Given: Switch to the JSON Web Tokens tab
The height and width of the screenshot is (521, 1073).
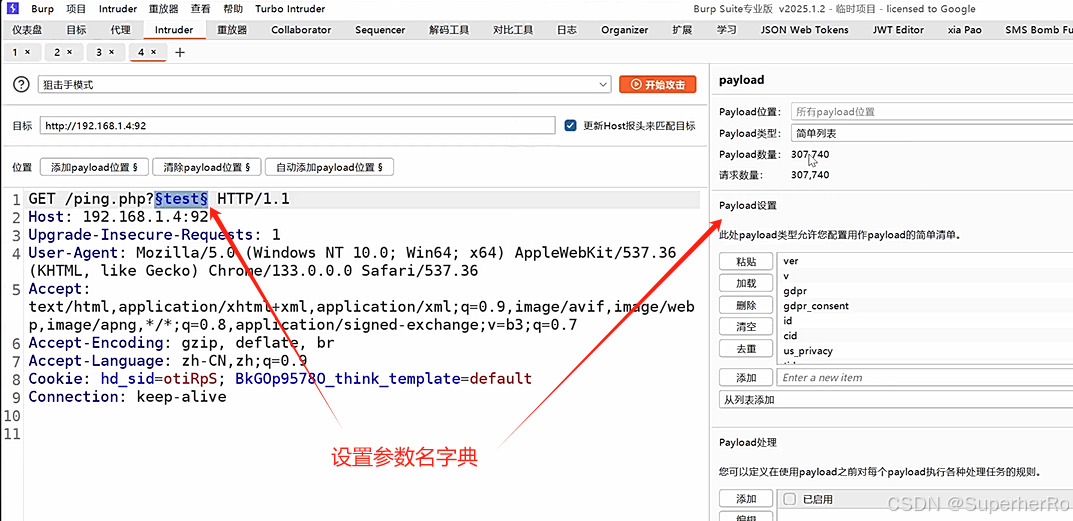Looking at the screenshot, I should point(805,29).
